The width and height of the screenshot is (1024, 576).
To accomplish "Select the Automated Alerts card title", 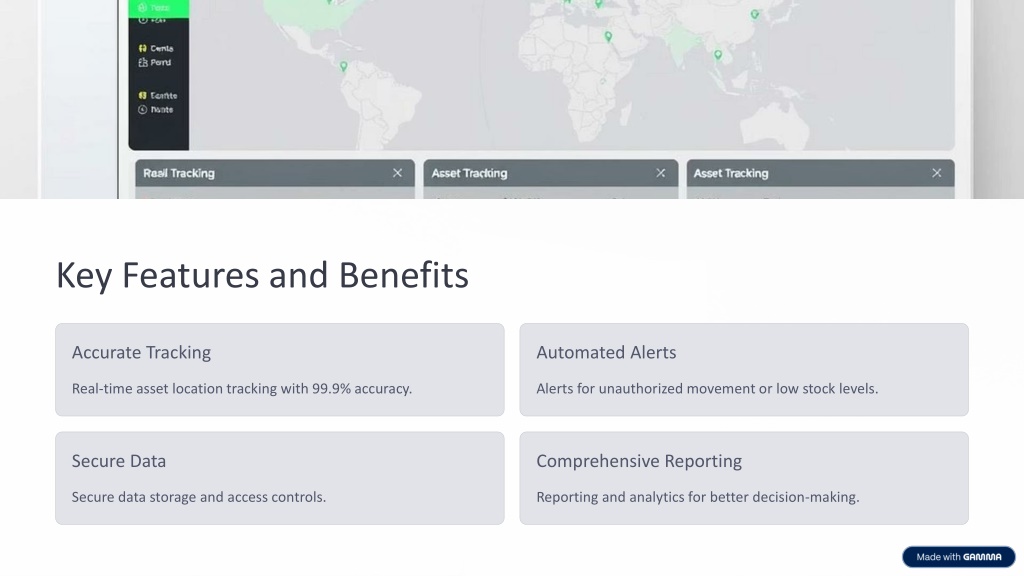I will coord(606,353).
